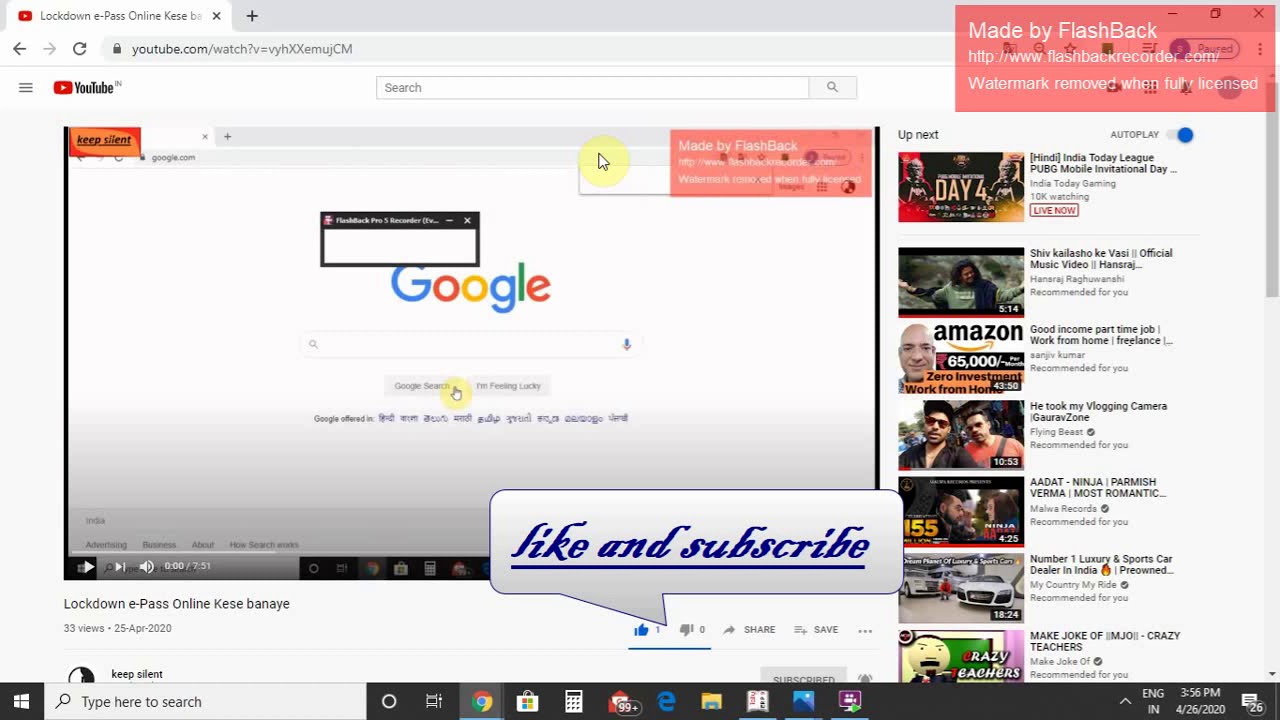The width and height of the screenshot is (1280, 720).
Task: Save the video to a playlist
Action: pyautogui.click(x=816, y=630)
